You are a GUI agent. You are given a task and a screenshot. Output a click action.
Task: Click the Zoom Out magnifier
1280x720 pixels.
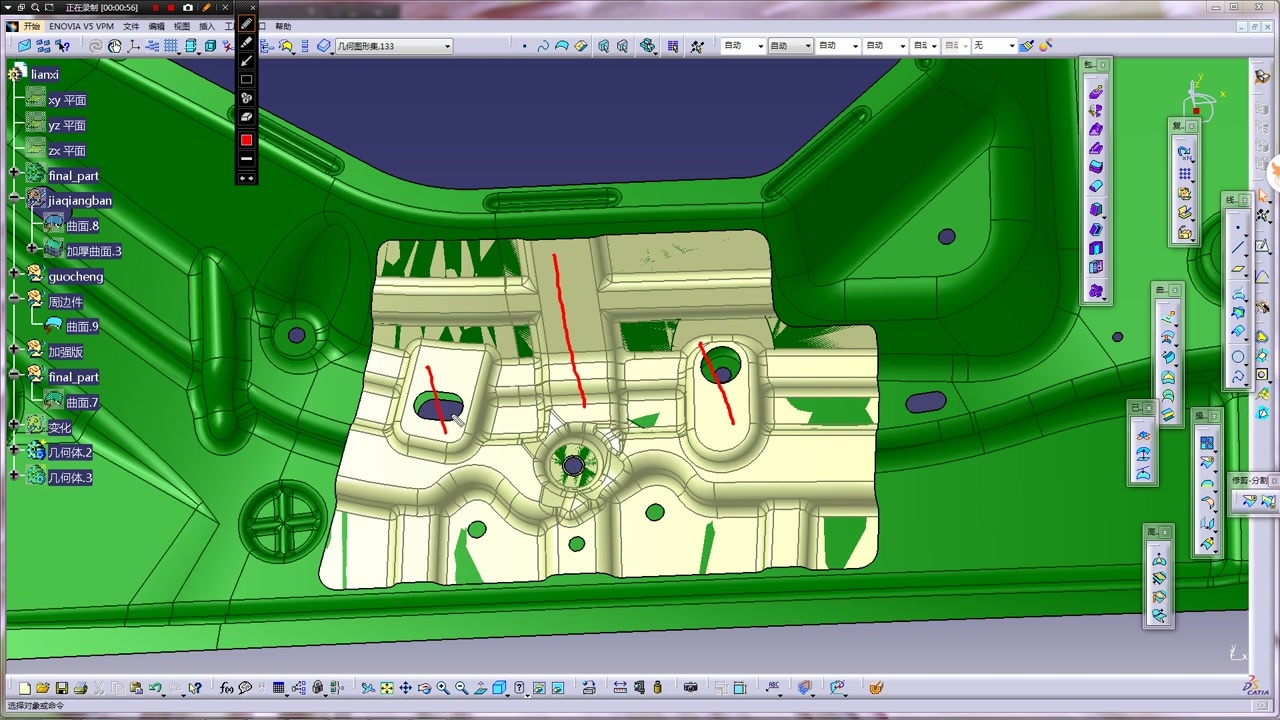point(461,688)
